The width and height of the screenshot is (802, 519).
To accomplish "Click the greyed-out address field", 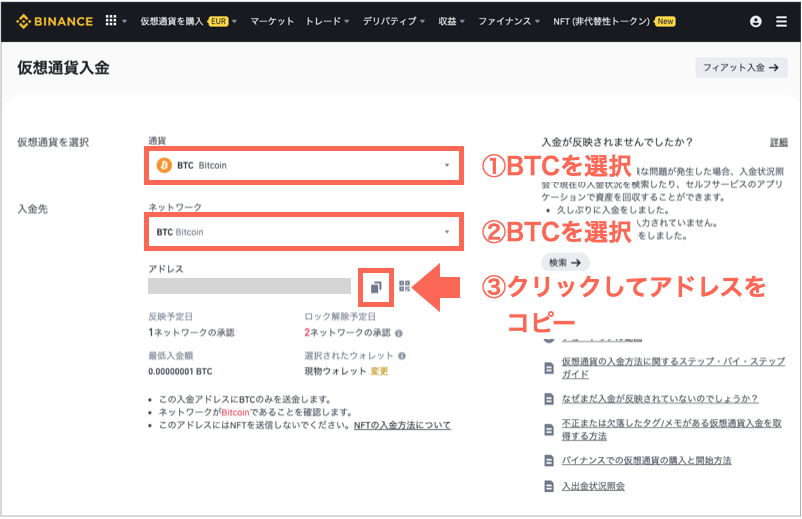I will click(249, 286).
